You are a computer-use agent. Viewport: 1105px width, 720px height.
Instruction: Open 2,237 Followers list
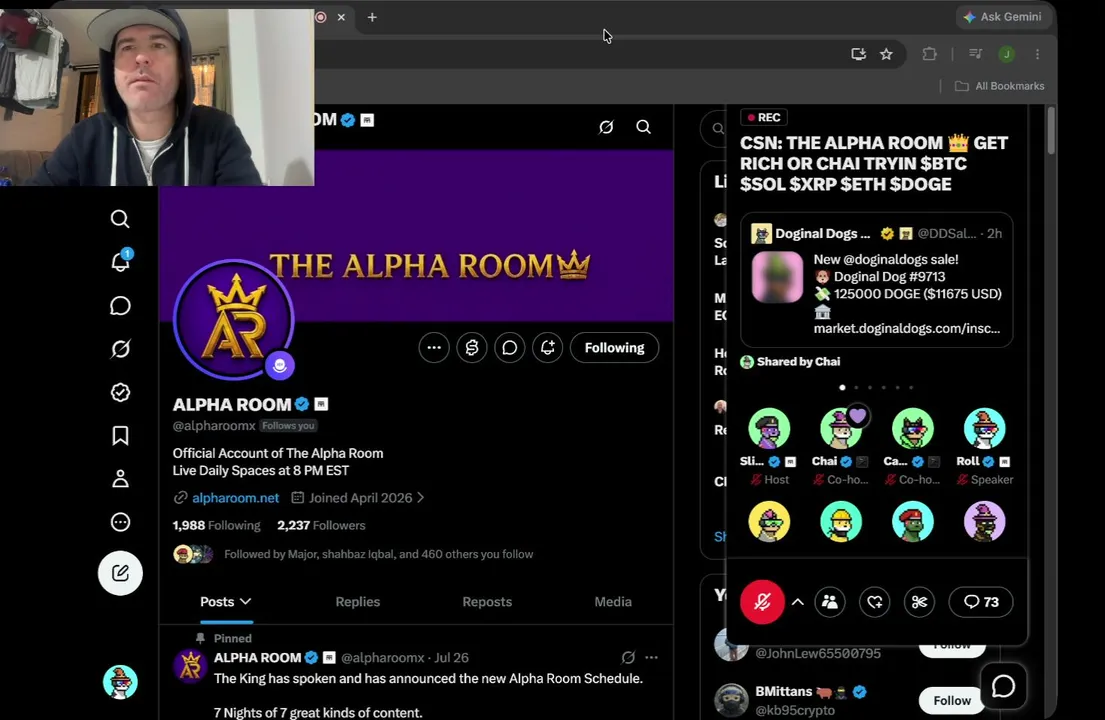coord(321,526)
